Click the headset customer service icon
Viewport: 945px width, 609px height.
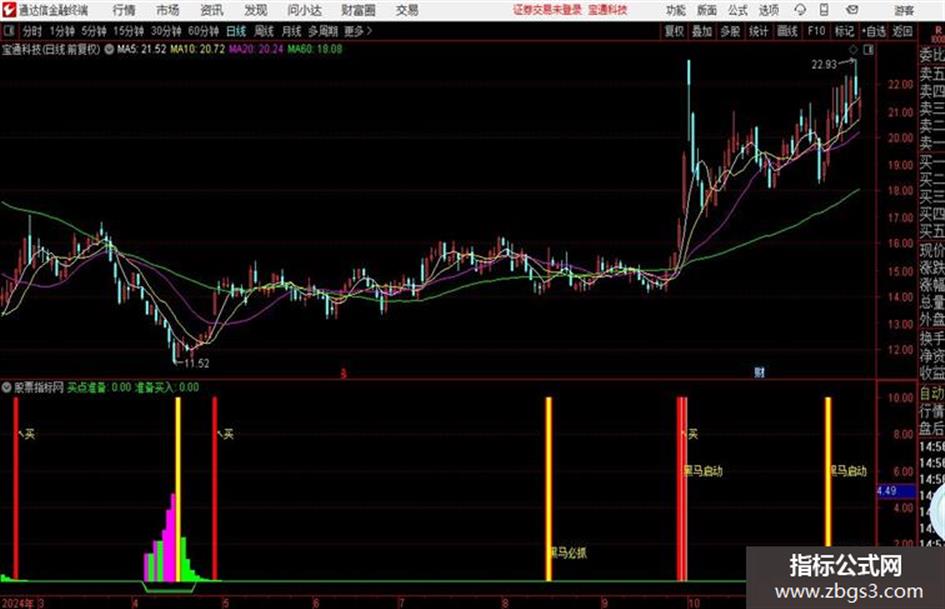800,10
